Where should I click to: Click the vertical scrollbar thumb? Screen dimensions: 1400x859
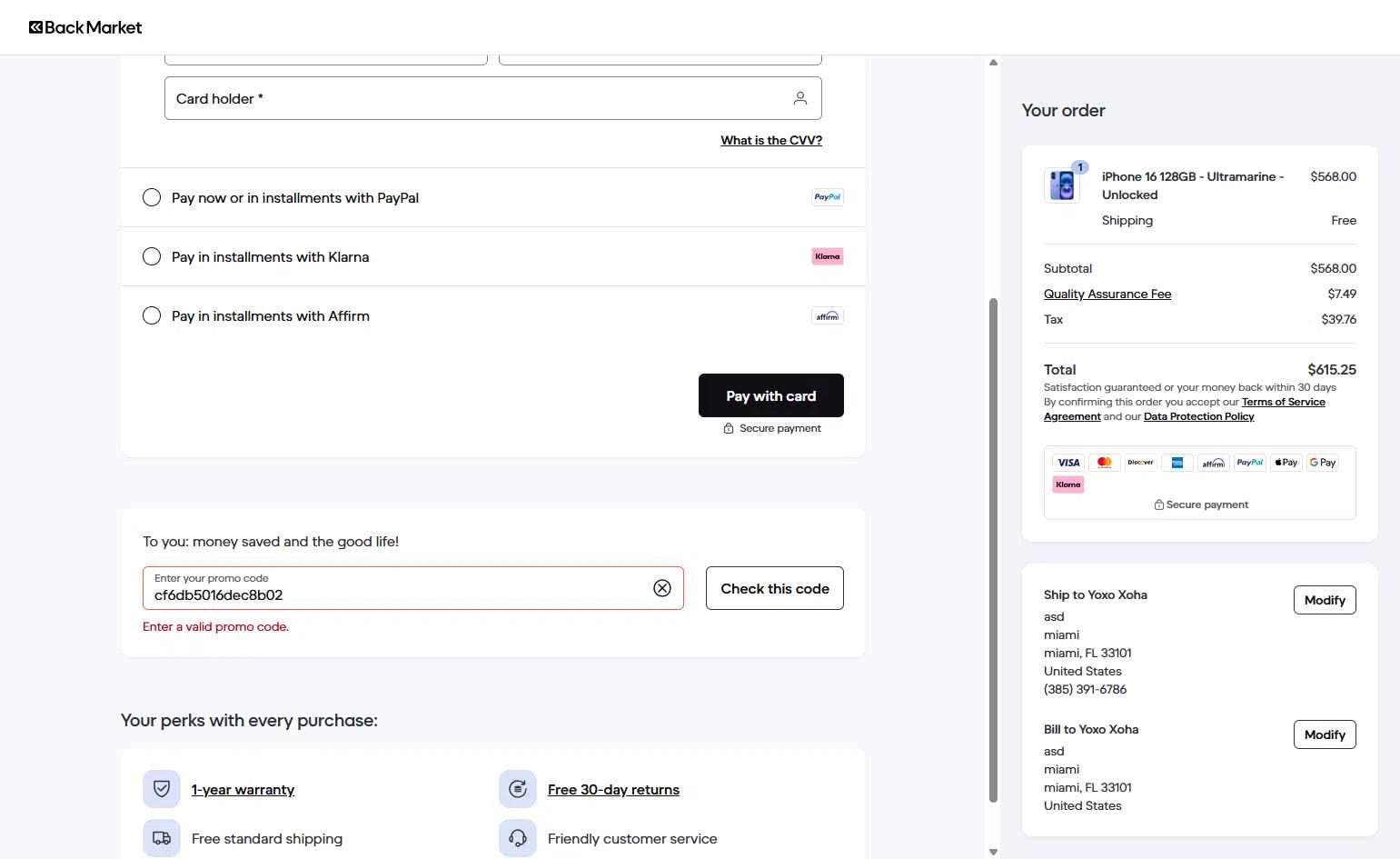993,550
